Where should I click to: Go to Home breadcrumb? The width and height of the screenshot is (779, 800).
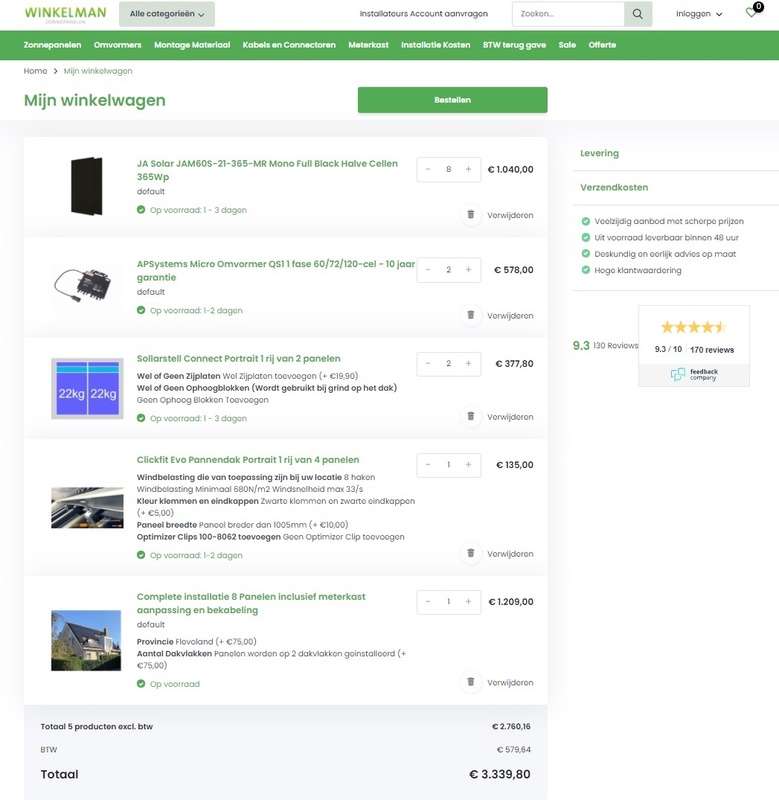35,71
